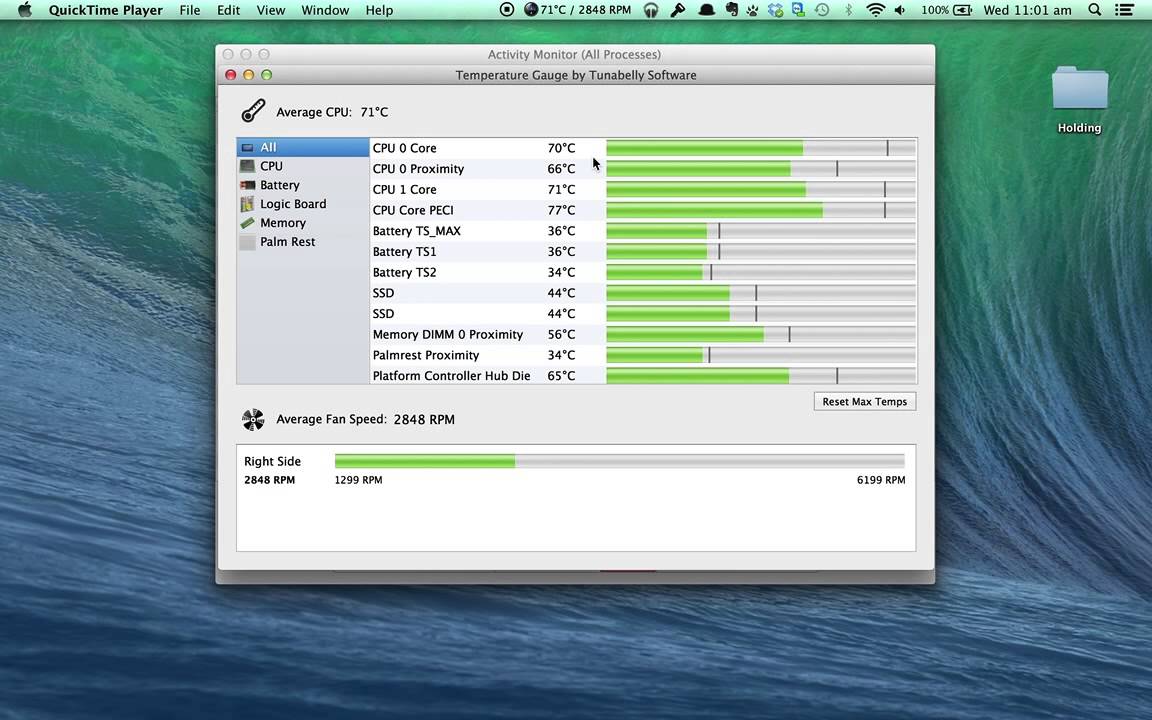This screenshot has height=720, width=1152.
Task: Open Notification Center list icon
Action: tap(1124, 10)
